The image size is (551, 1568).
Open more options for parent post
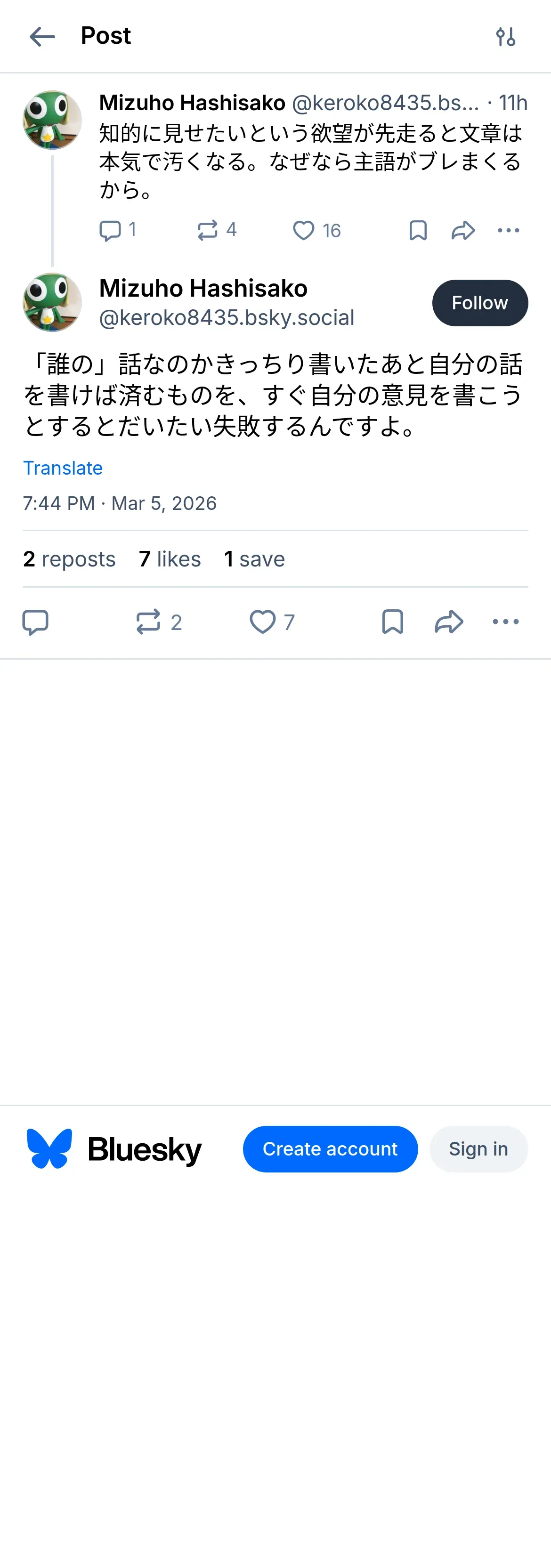pyautogui.click(x=508, y=231)
